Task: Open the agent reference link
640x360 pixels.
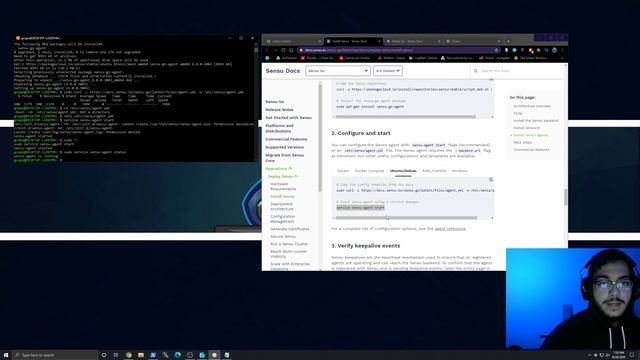Action: point(450,229)
